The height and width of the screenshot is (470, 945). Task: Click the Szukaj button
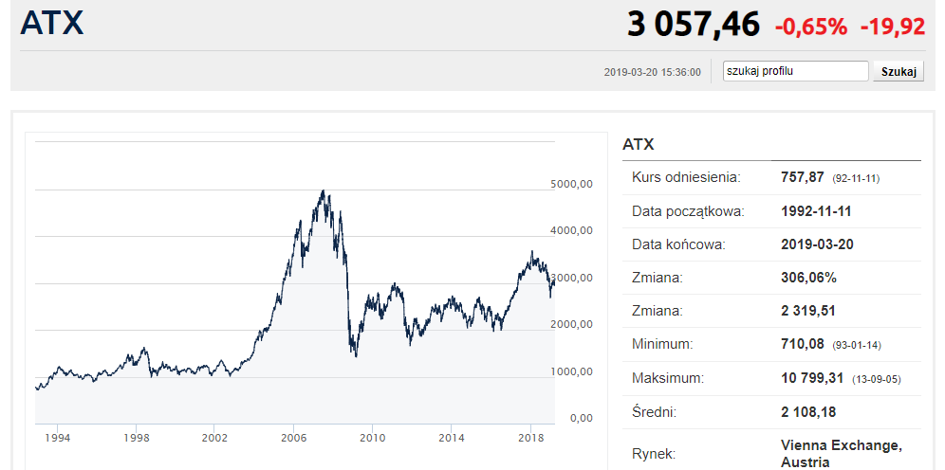coord(899,72)
